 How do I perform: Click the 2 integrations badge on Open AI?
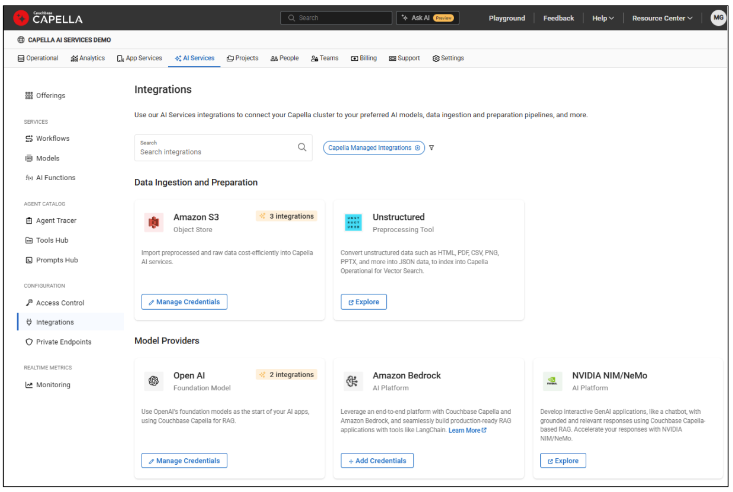coord(287,375)
